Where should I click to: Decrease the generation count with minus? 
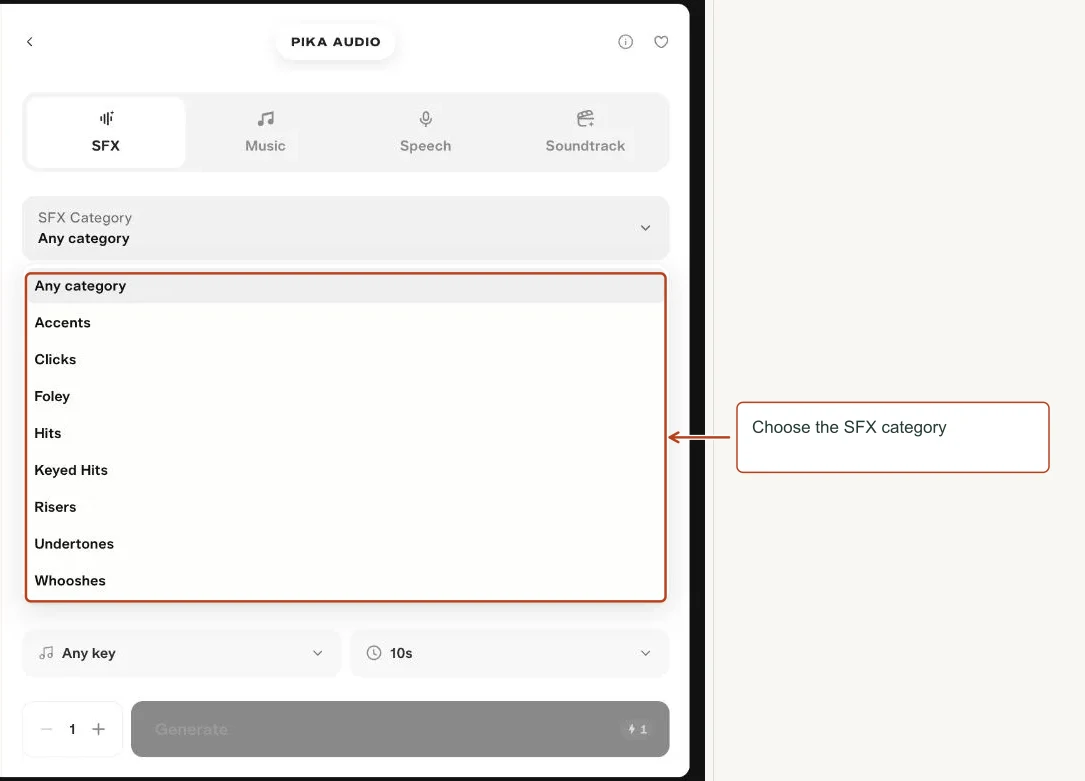pos(46,729)
